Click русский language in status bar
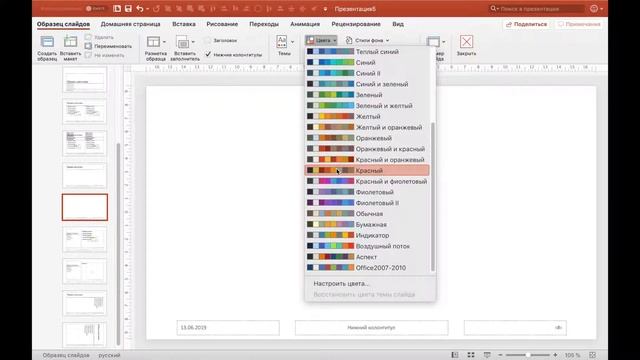The height and width of the screenshot is (360, 640). pyautogui.click(x=109, y=355)
